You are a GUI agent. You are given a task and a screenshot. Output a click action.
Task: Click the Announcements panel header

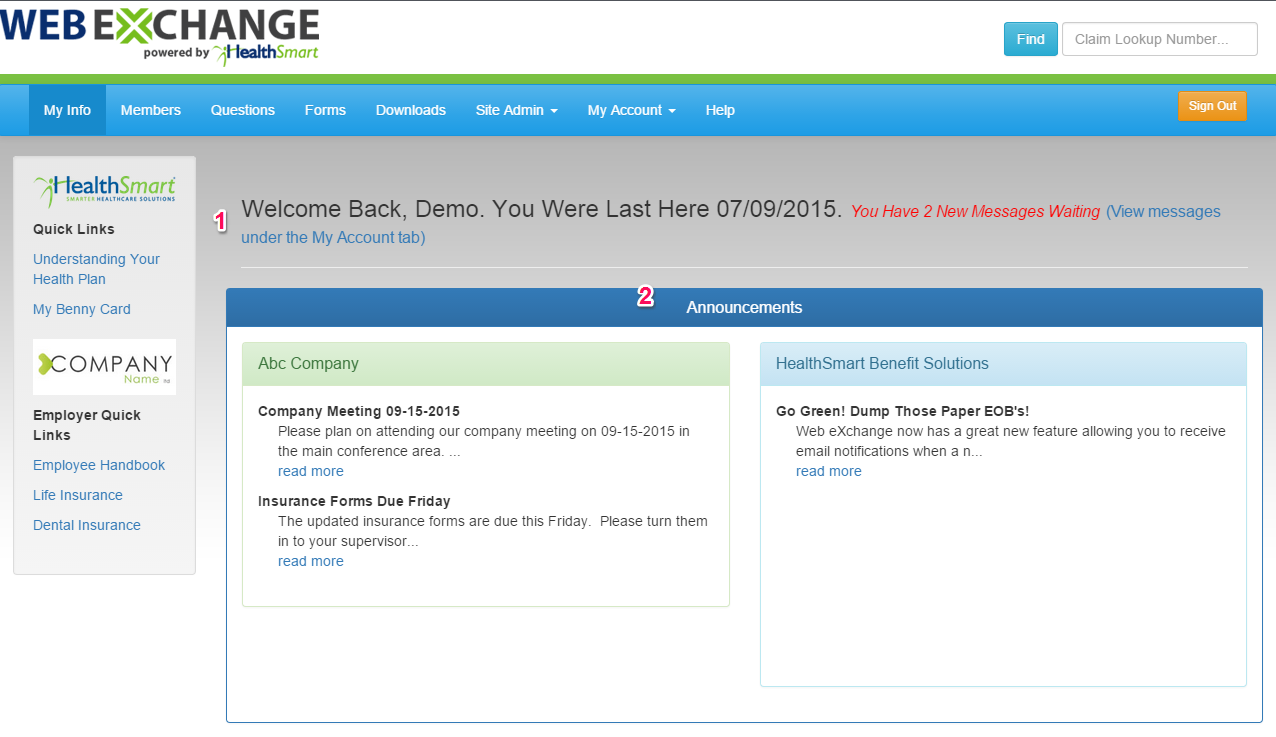[744, 307]
